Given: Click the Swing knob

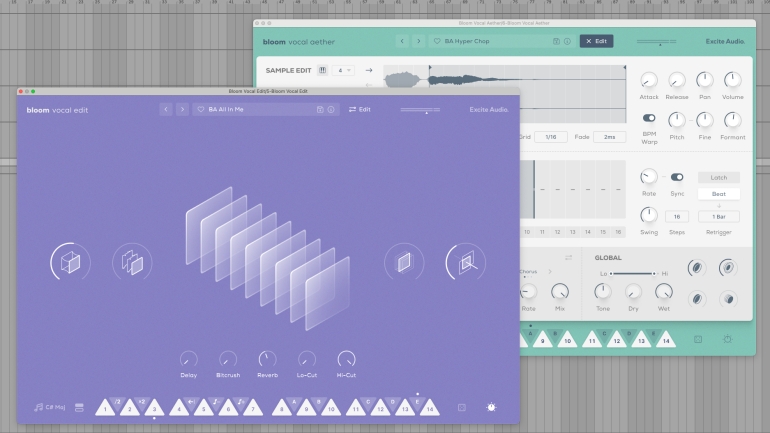Looking at the screenshot, I should pyautogui.click(x=649, y=216).
